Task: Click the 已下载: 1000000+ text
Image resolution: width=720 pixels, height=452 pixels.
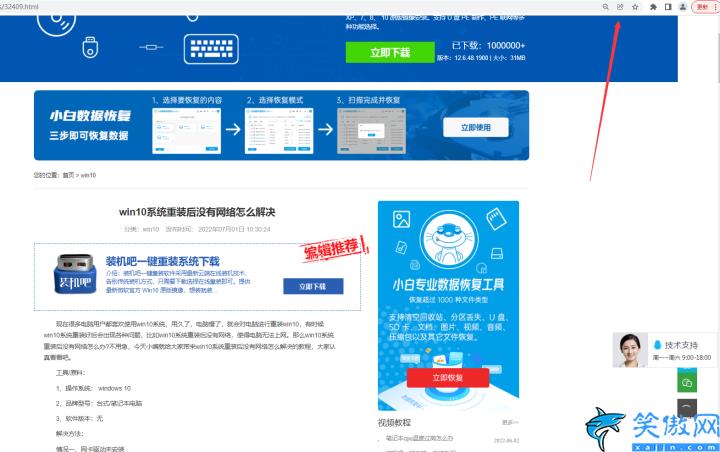Action: click(488, 45)
